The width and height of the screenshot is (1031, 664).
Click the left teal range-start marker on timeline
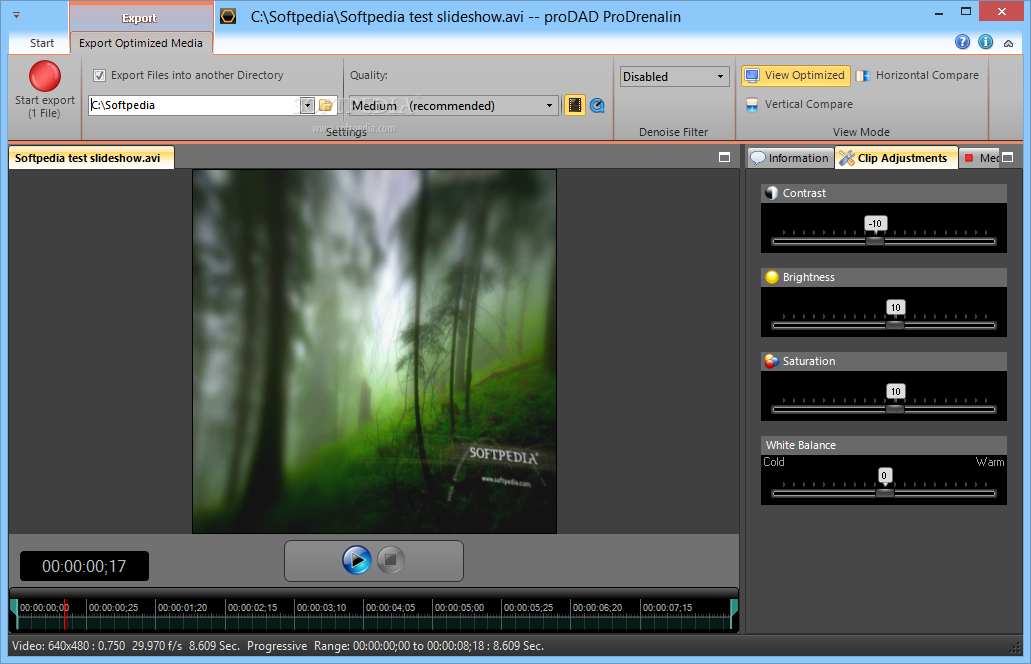click(x=13, y=614)
